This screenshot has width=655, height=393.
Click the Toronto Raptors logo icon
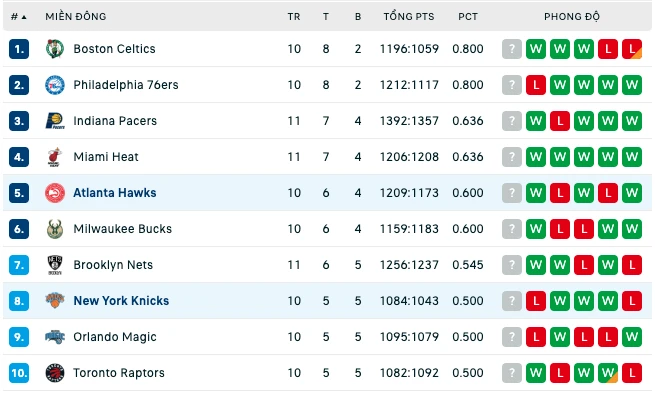(x=55, y=373)
